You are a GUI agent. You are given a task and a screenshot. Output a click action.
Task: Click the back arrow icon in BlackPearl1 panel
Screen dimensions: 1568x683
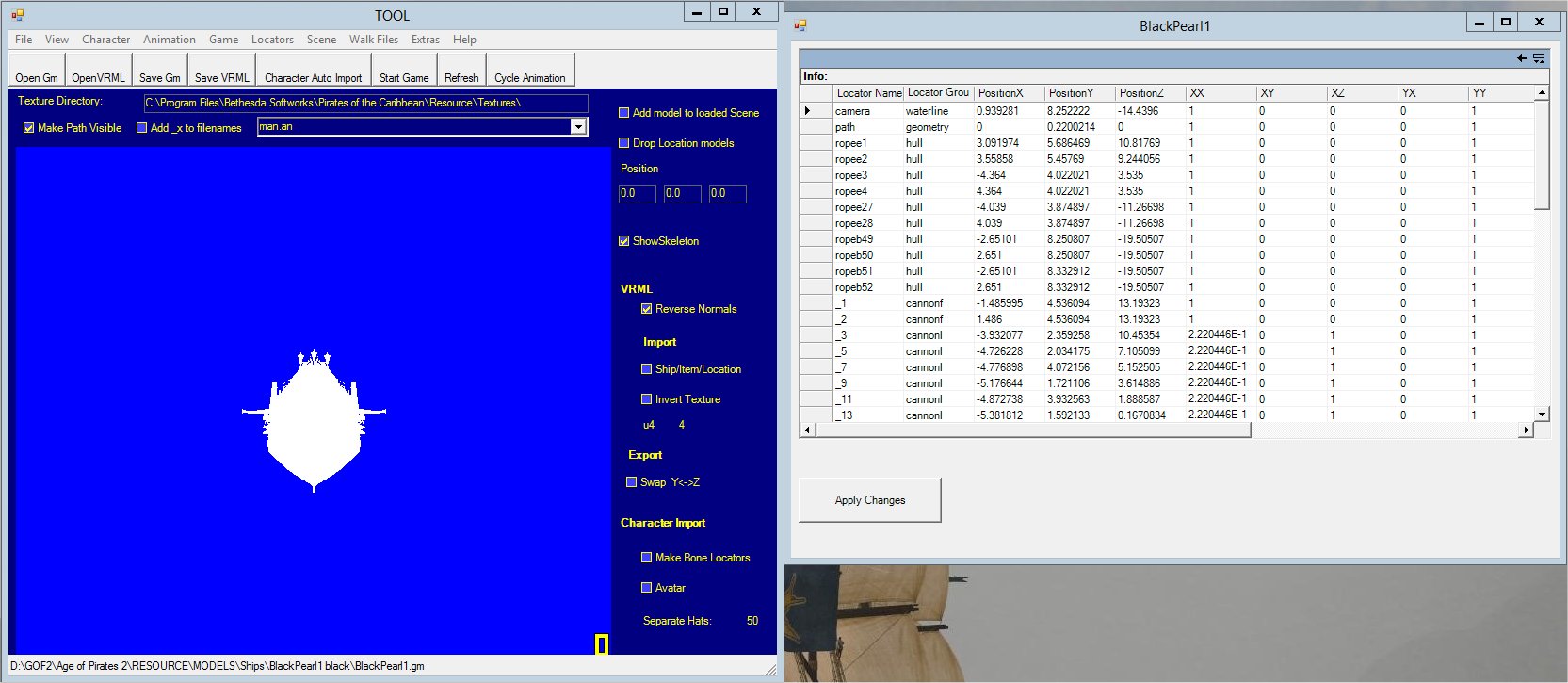(1521, 58)
